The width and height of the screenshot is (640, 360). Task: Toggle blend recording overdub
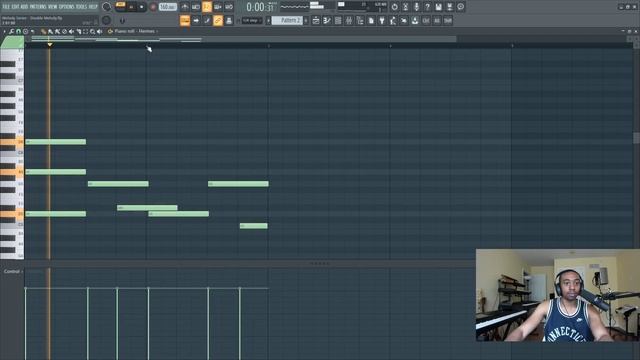pyautogui.click(x=218, y=7)
